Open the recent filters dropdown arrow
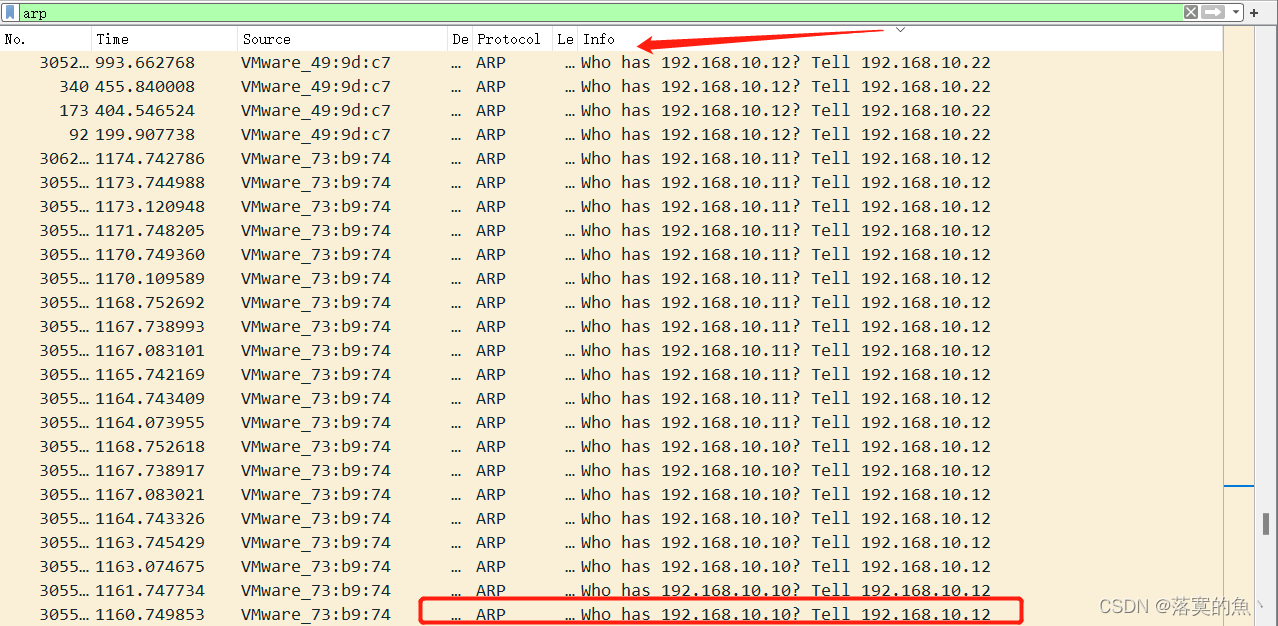Screen dimensions: 1278x626 pos(1236,13)
